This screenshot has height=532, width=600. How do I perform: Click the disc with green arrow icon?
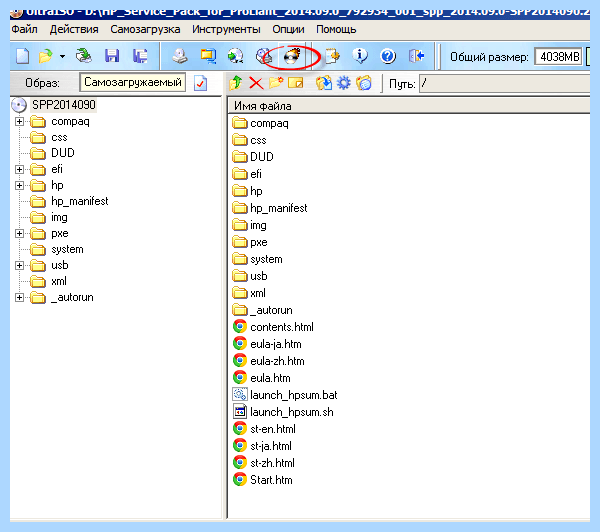[x=235, y=56]
